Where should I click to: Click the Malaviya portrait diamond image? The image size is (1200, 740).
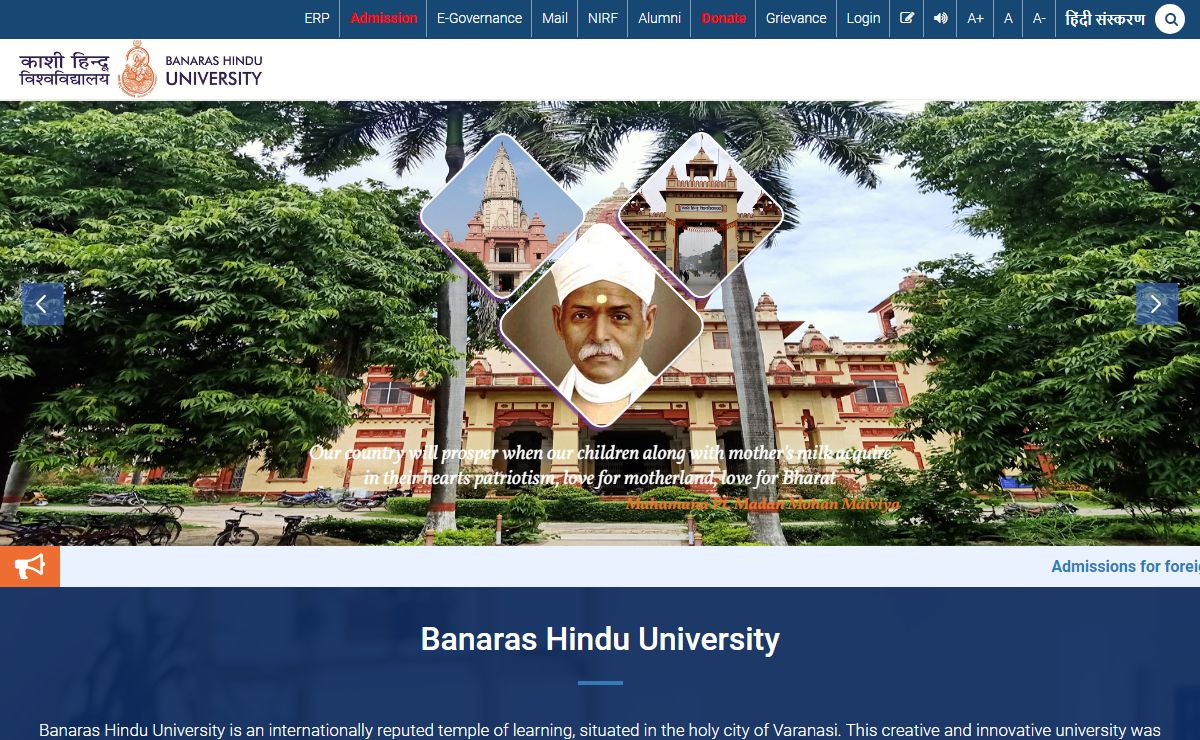coord(601,325)
